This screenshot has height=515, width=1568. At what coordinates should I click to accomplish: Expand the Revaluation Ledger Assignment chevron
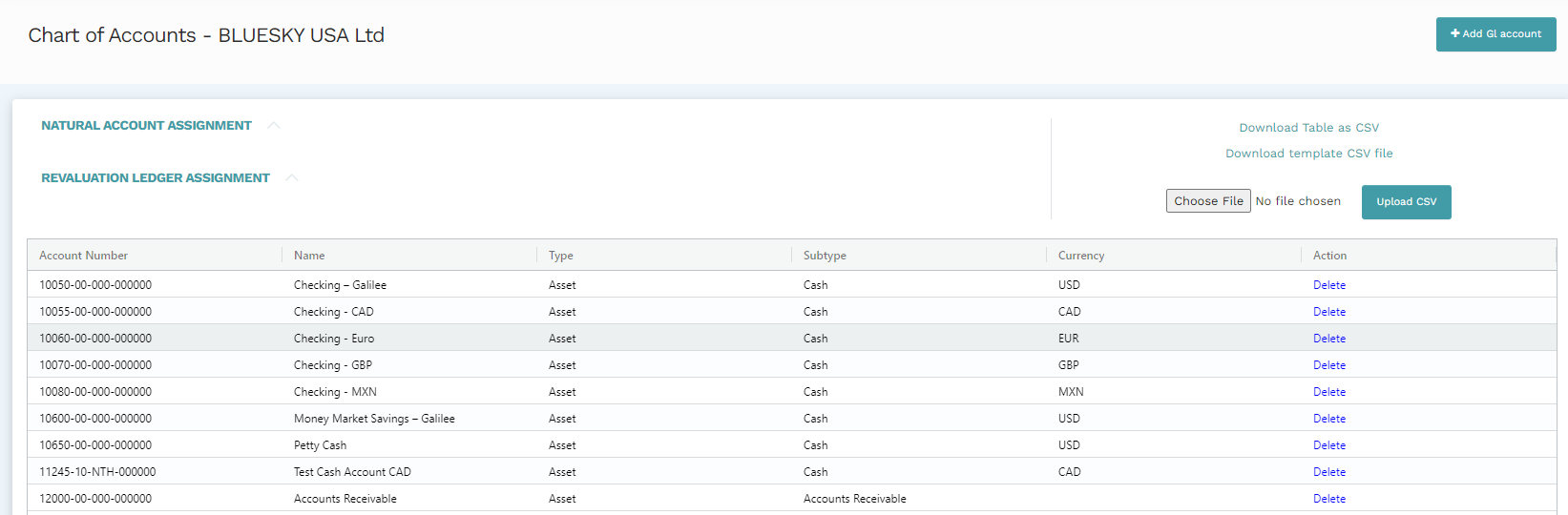point(292,178)
